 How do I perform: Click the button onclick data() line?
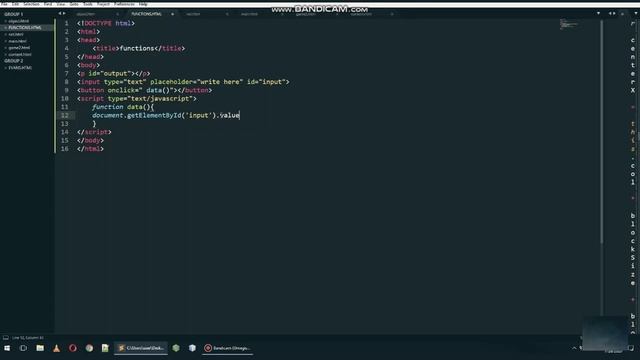tap(144, 90)
